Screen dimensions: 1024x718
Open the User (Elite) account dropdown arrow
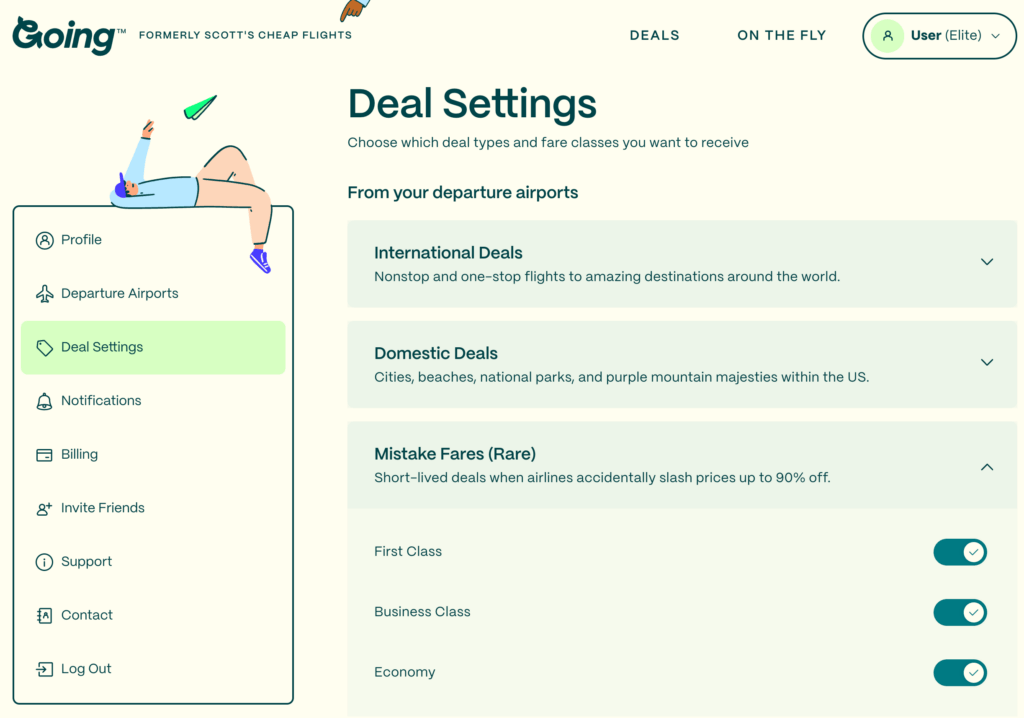click(995, 36)
